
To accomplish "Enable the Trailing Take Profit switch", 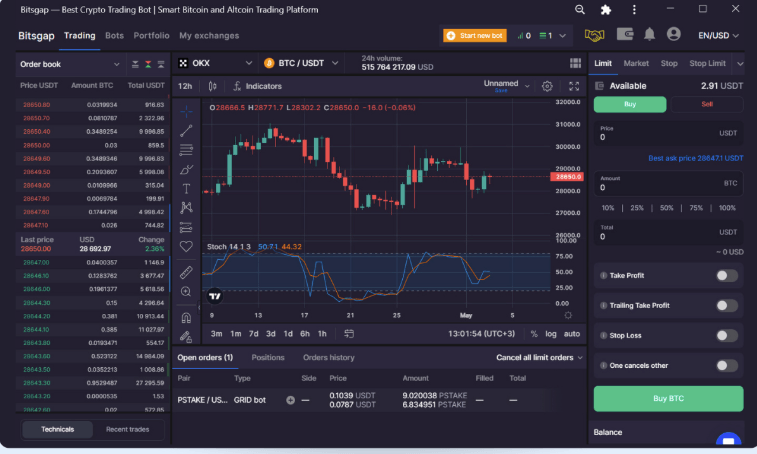I will (x=727, y=305).
